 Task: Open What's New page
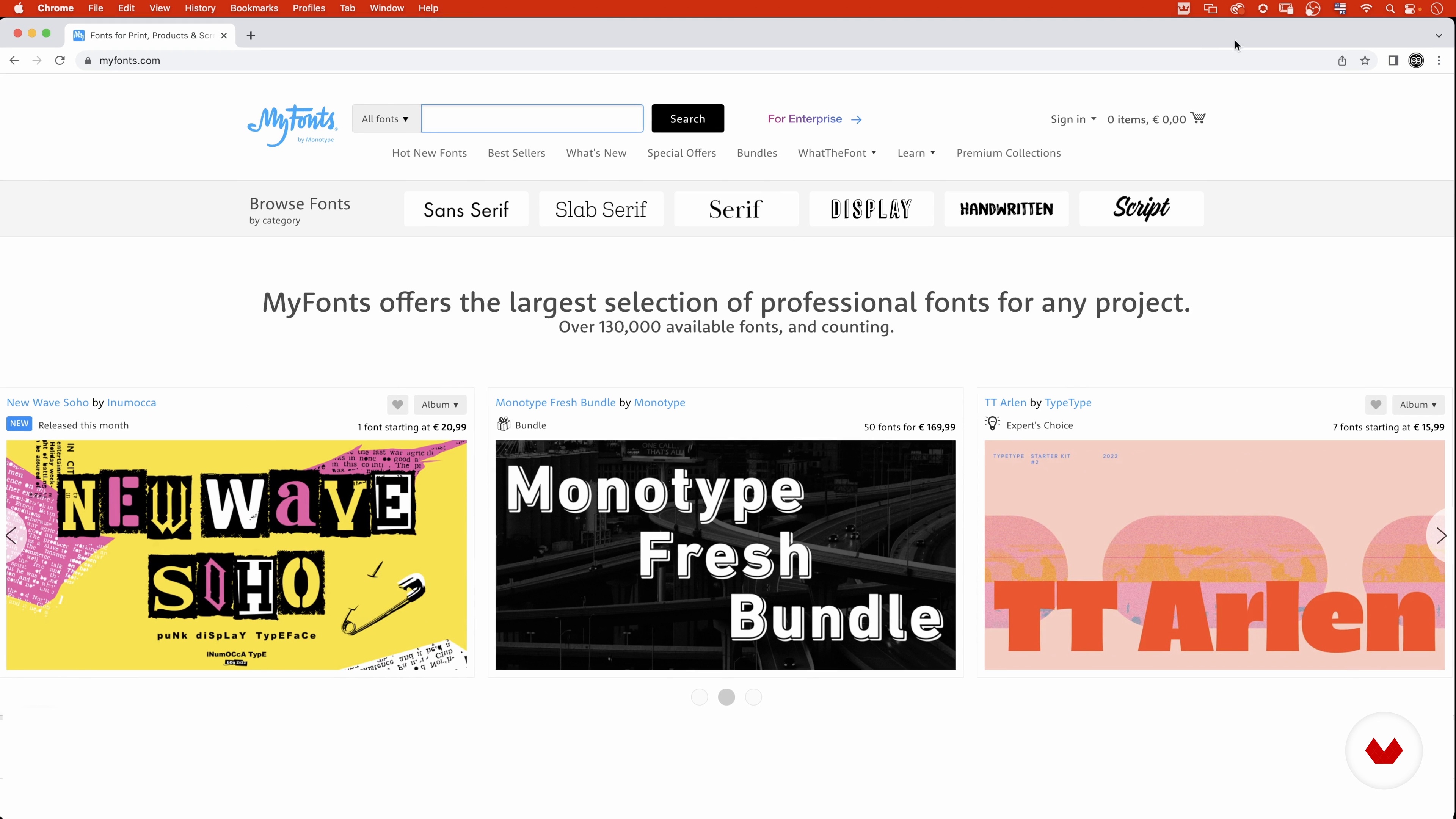[x=596, y=153]
